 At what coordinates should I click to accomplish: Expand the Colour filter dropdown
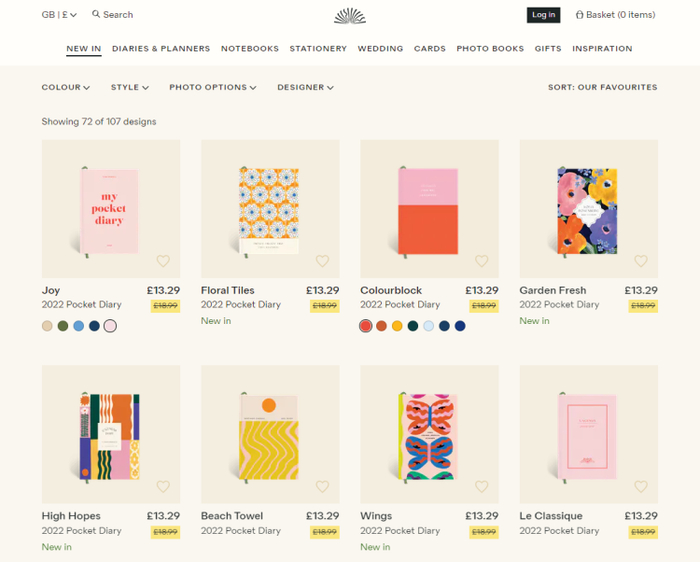pos(66,88)
